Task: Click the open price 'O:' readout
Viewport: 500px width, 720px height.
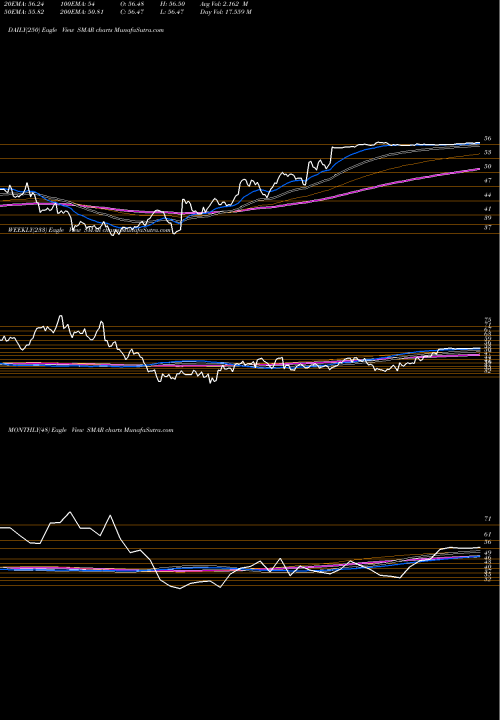Action: (x=133, y=4)
